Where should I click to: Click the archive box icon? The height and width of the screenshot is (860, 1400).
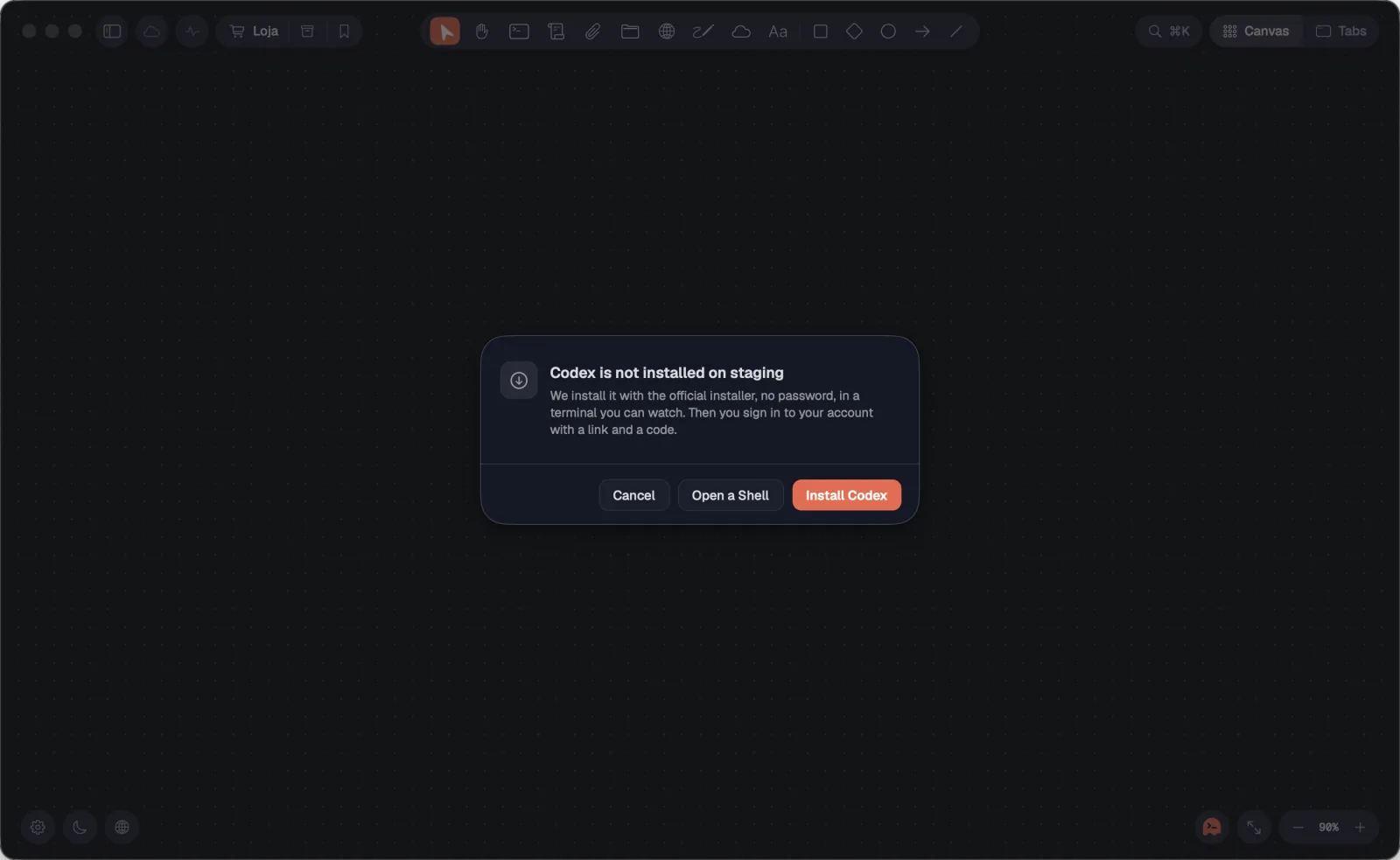pos(307,31)
